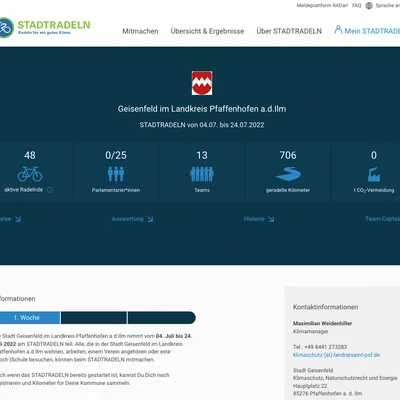Click the Geisenfeld coat of arms

pyautogui.click(x=202, y=83)
